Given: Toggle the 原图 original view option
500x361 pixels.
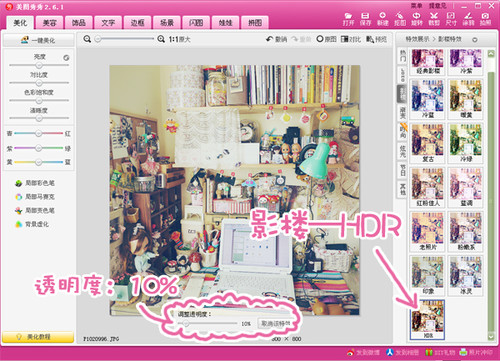Looking at the screenshot, I should coord(326,39).
